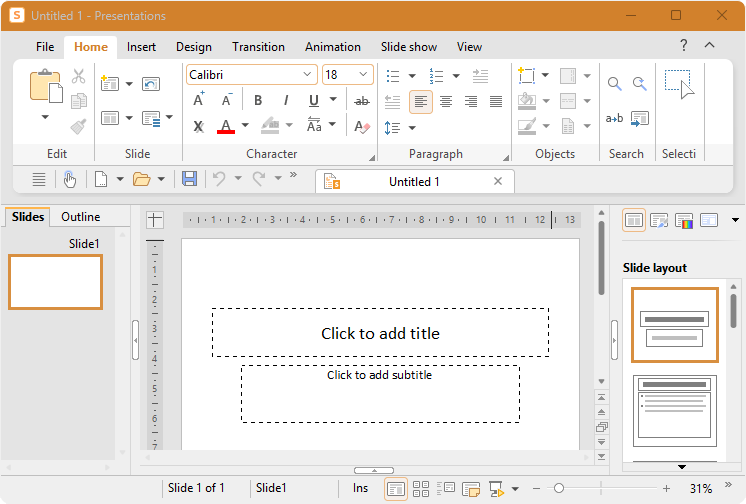Switch to the Outline tab
Image resolution: width=746 pixels, height=504 pixels.
pos(81,217)
